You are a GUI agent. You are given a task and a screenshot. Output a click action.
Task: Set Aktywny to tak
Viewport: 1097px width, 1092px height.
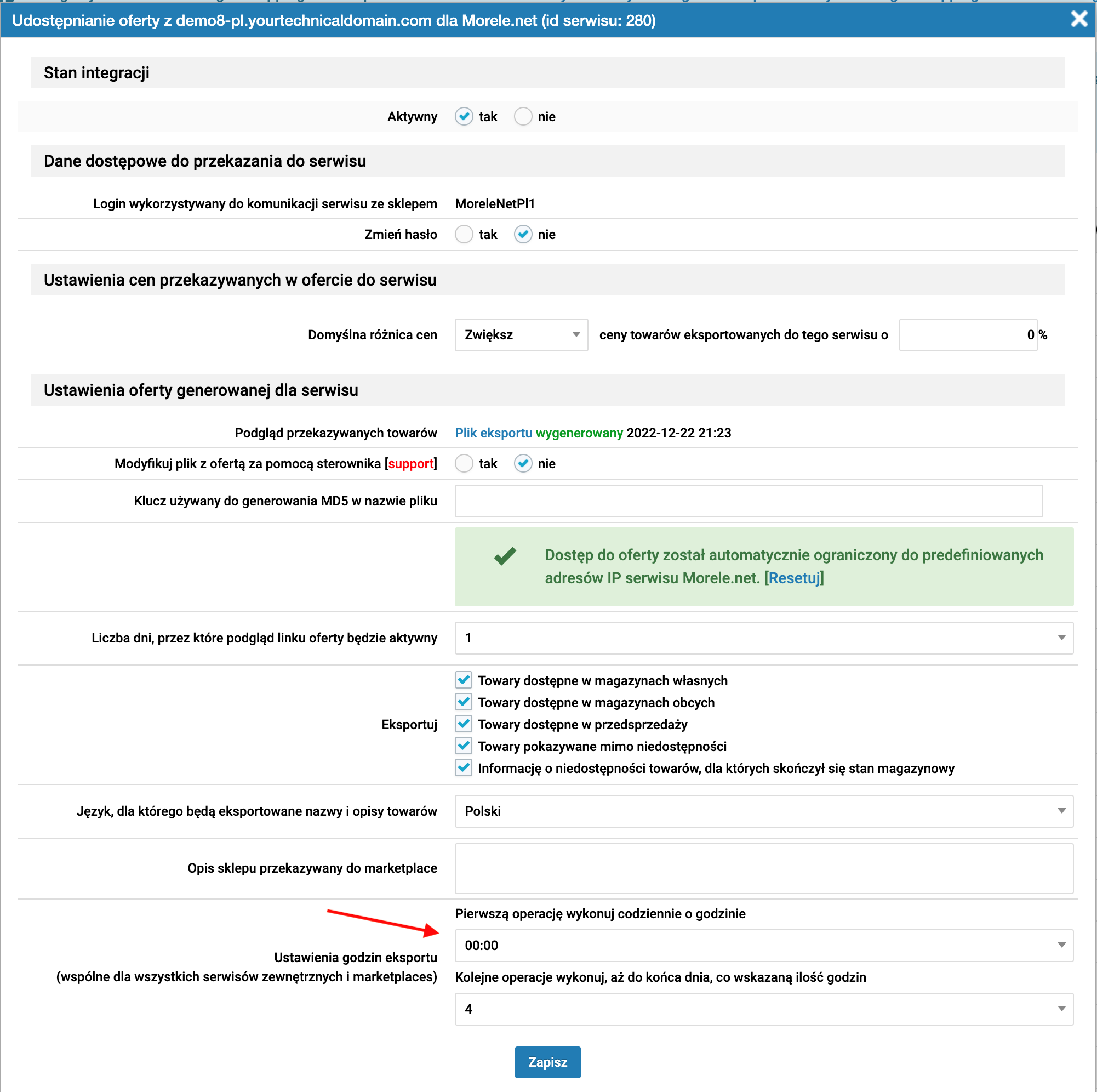click(464, 116)
